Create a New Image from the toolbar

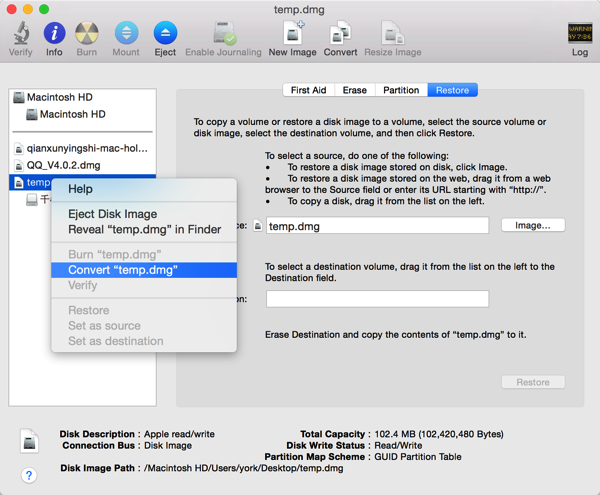tap(293, 33)
